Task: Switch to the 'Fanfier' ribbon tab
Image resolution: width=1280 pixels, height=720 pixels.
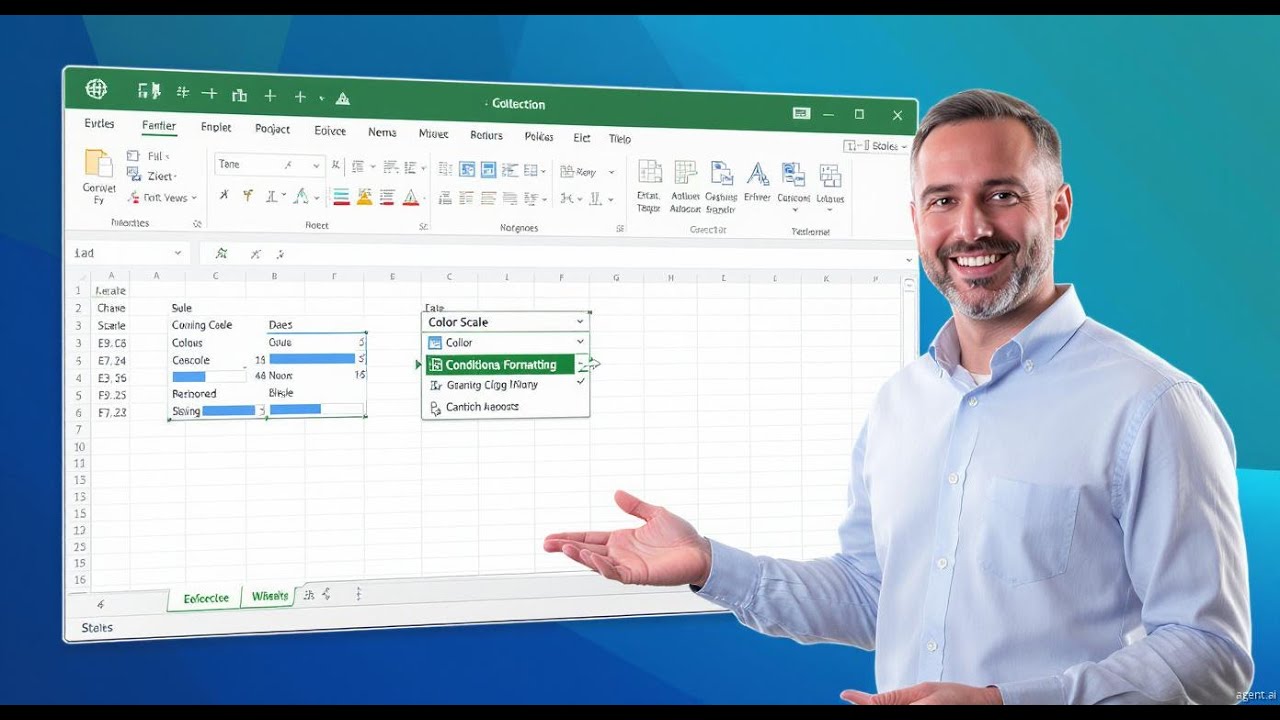Action: click(x=159, y=126)
